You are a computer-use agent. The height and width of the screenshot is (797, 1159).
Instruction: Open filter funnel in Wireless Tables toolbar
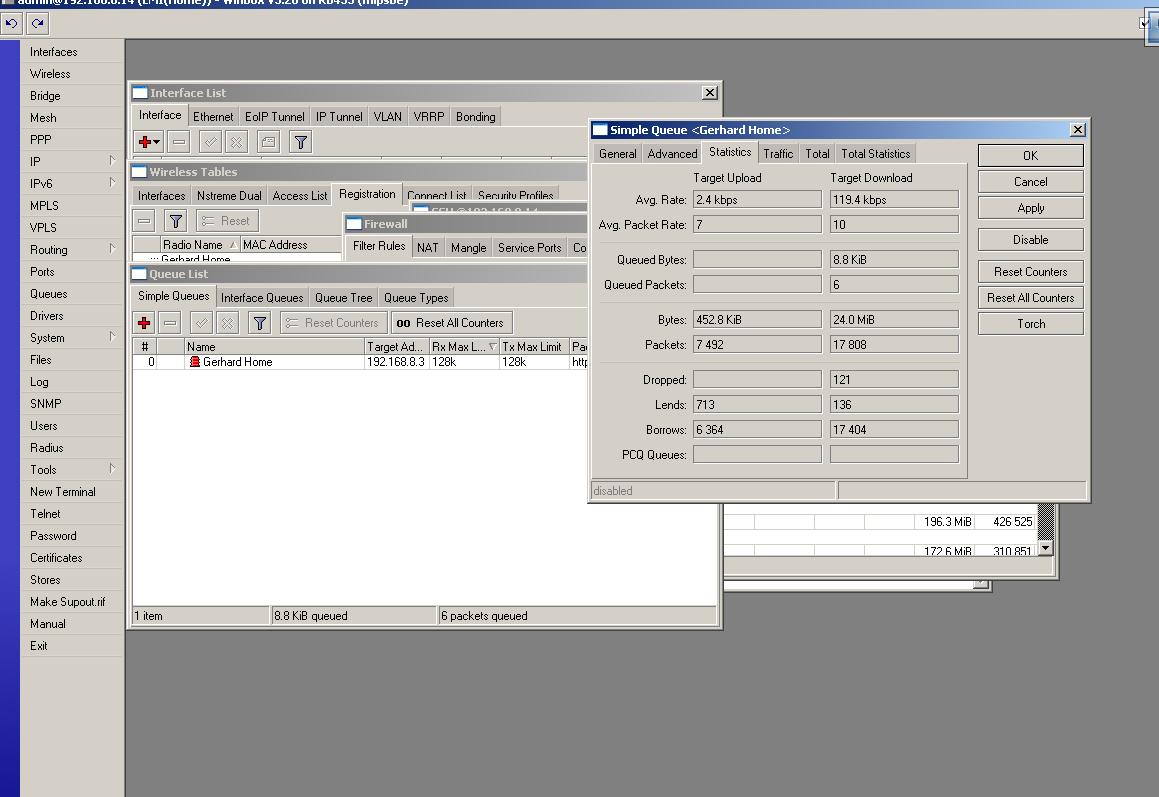point(176,221)
